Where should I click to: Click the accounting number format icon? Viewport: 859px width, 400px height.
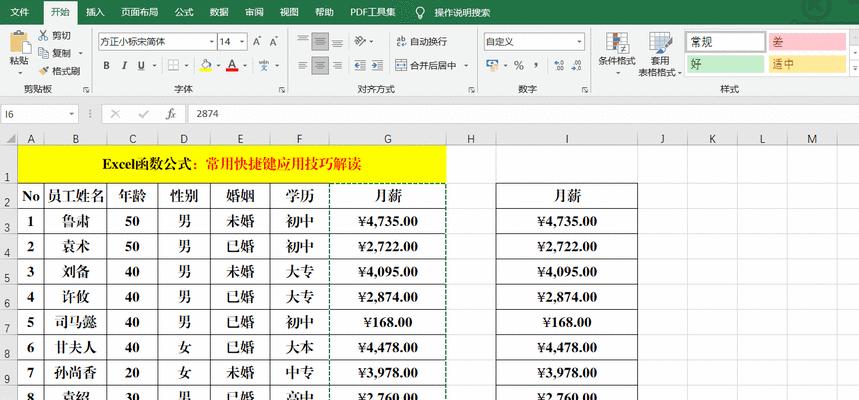click(x=492, y=66)
